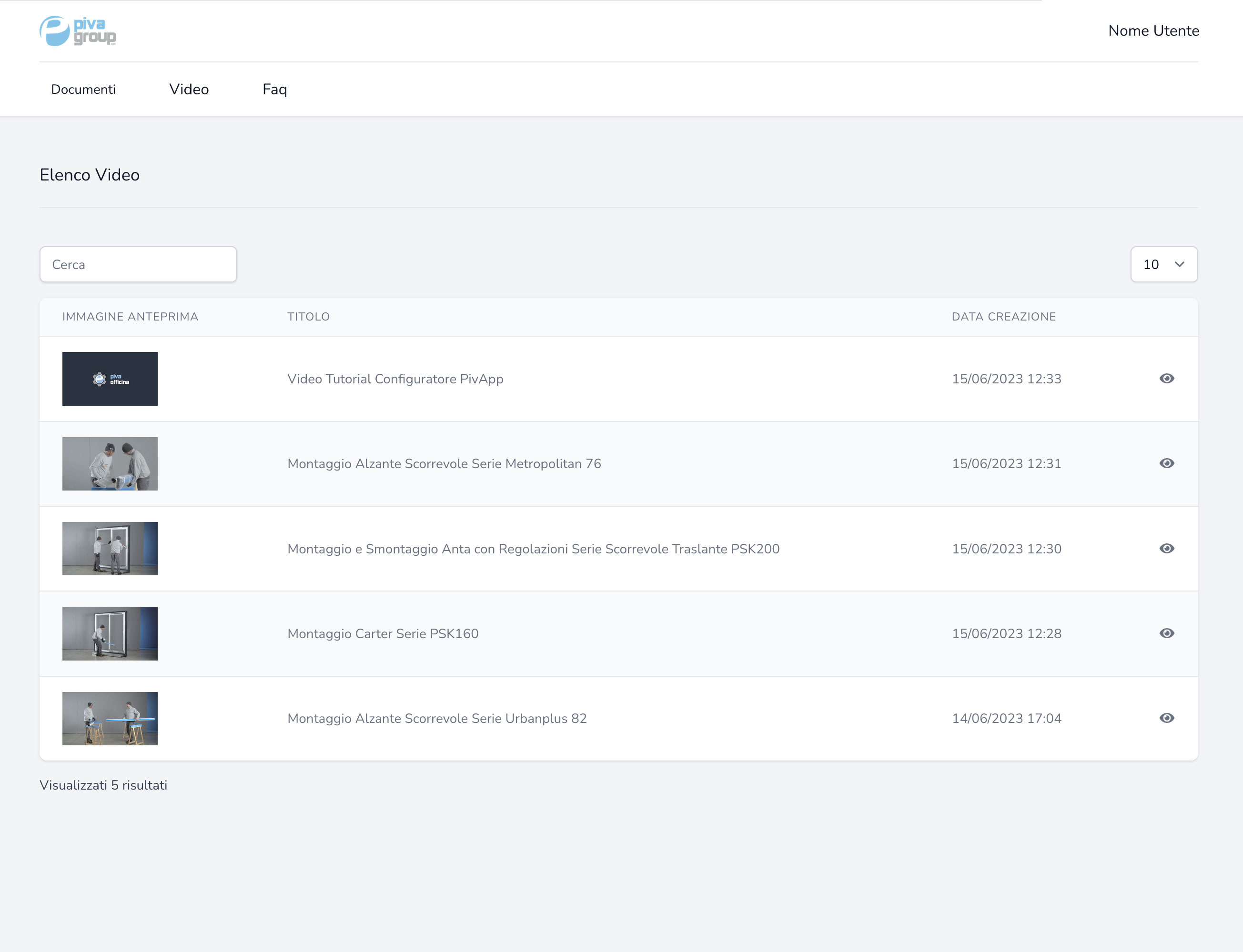View the Video Tutorial Configuratore PivApp video
Viewport: 1243px width, 952px height.
(x=1166, y=379)
